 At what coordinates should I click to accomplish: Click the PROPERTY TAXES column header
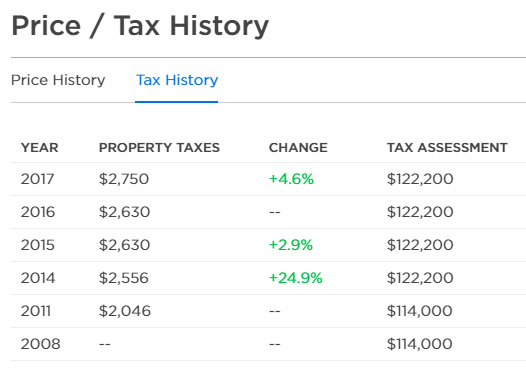click(x=159, y=148)
